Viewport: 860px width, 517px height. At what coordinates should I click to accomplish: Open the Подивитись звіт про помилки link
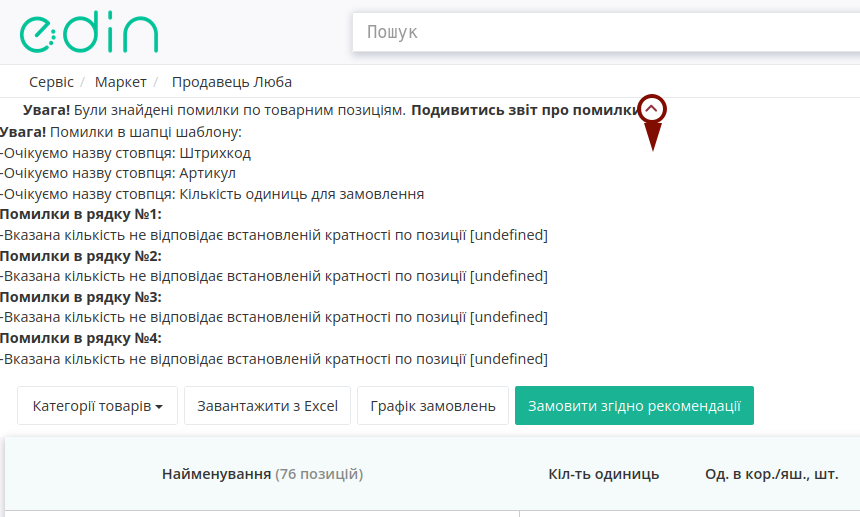pyautogui.click(x=525, y=110)
